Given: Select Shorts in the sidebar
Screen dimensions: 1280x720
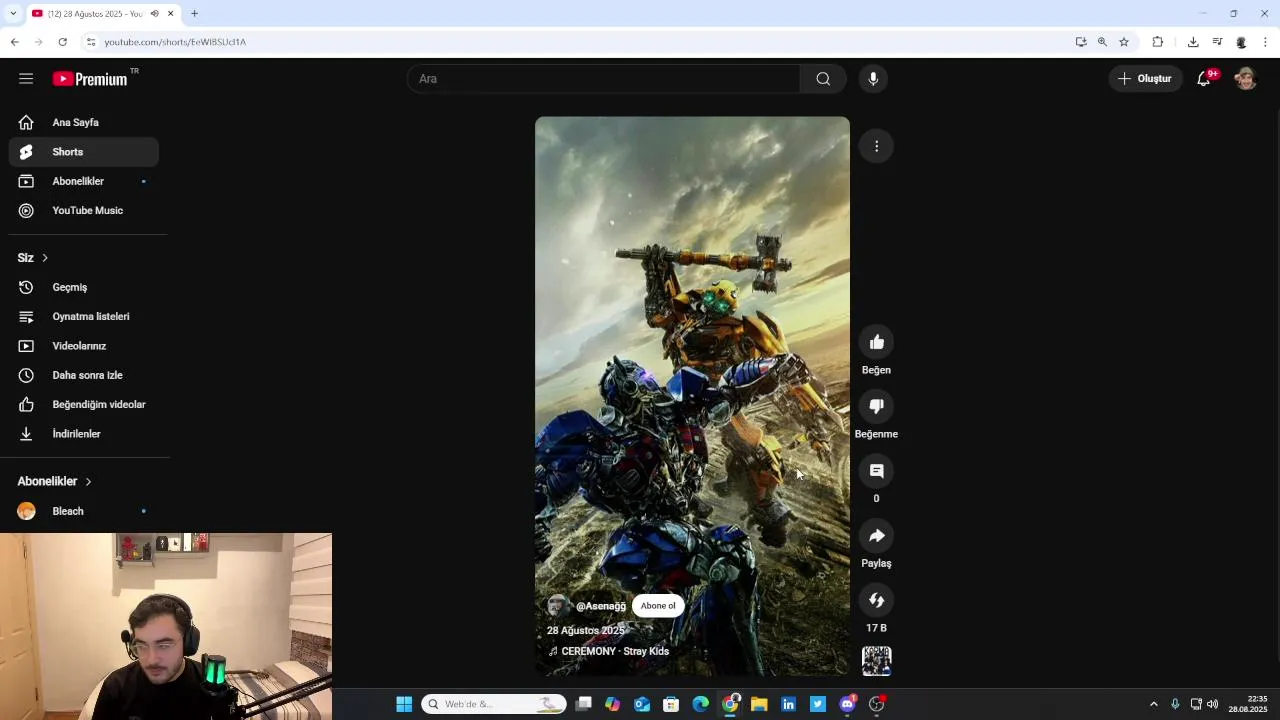Looking at the screenshot, I should click(84, 152).
